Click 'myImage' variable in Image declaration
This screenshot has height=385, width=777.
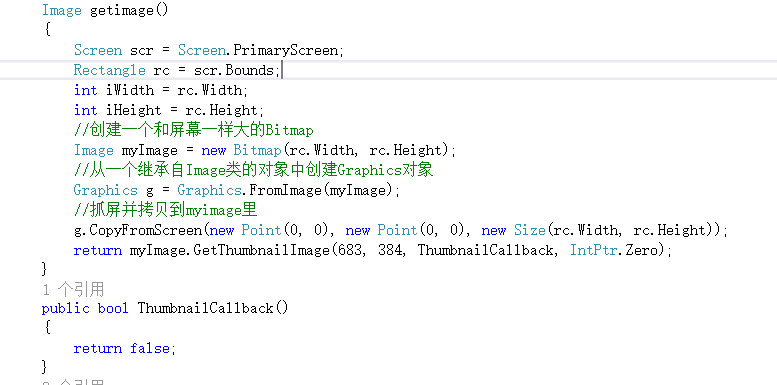click(150, 150)
